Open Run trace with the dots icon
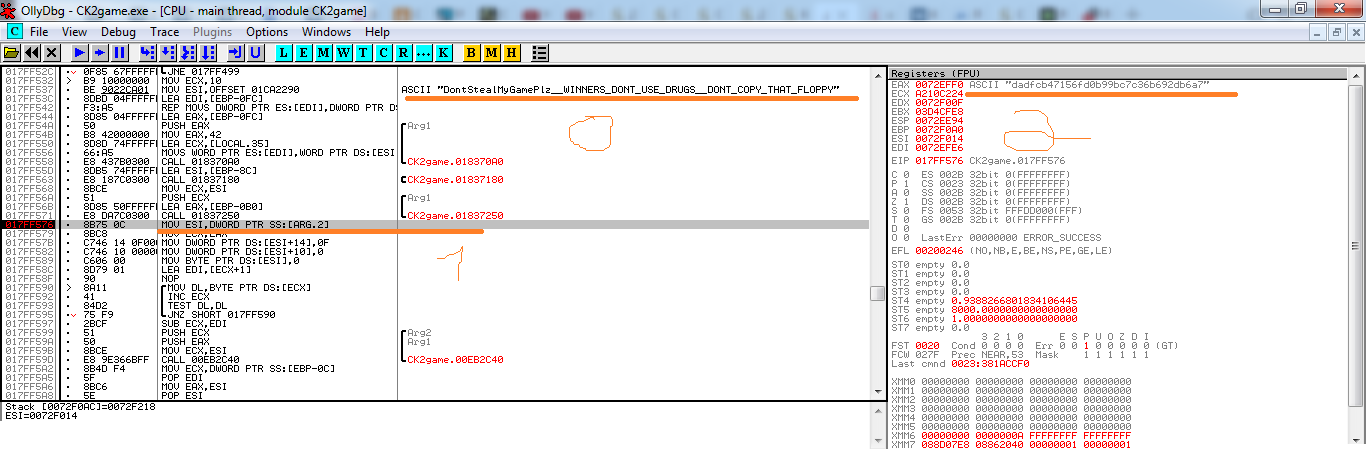This screenshot has width=1370, height=451. [423, 52]
